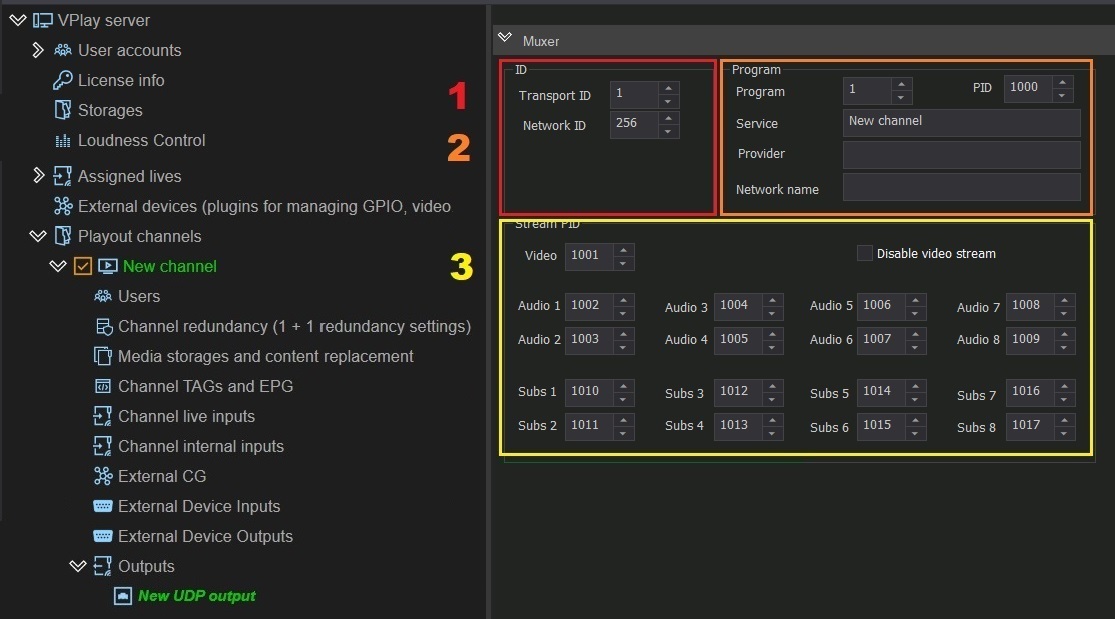Decrease Audio 6 PID with down arrow
1115x619 pixels.
[x=916, y=347]
